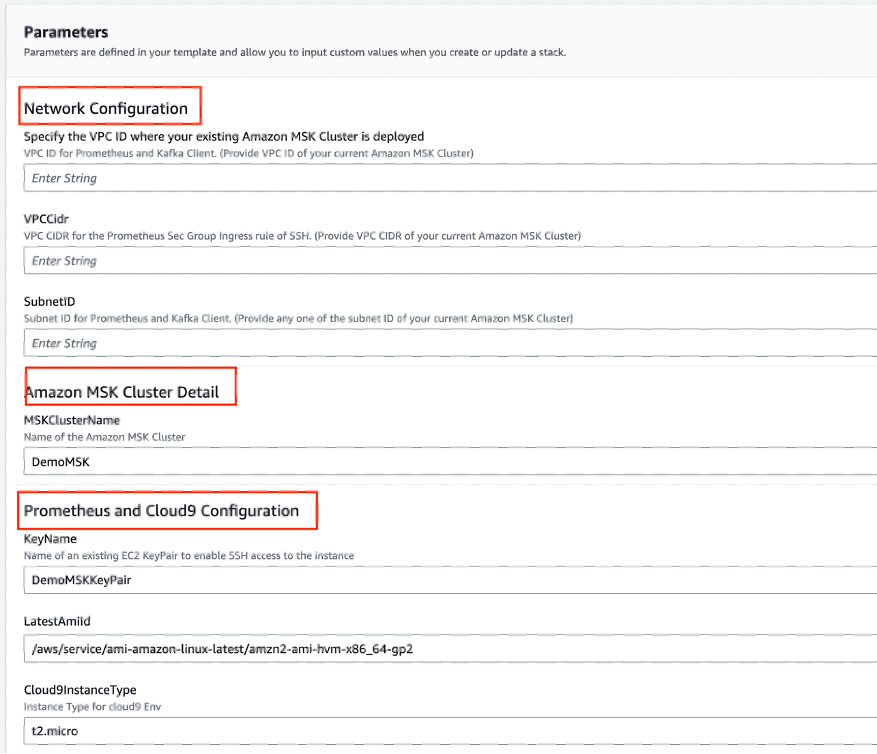Click the Network Configuration section header
Screen dimensions: 877x754
click(x=109, y=107)
